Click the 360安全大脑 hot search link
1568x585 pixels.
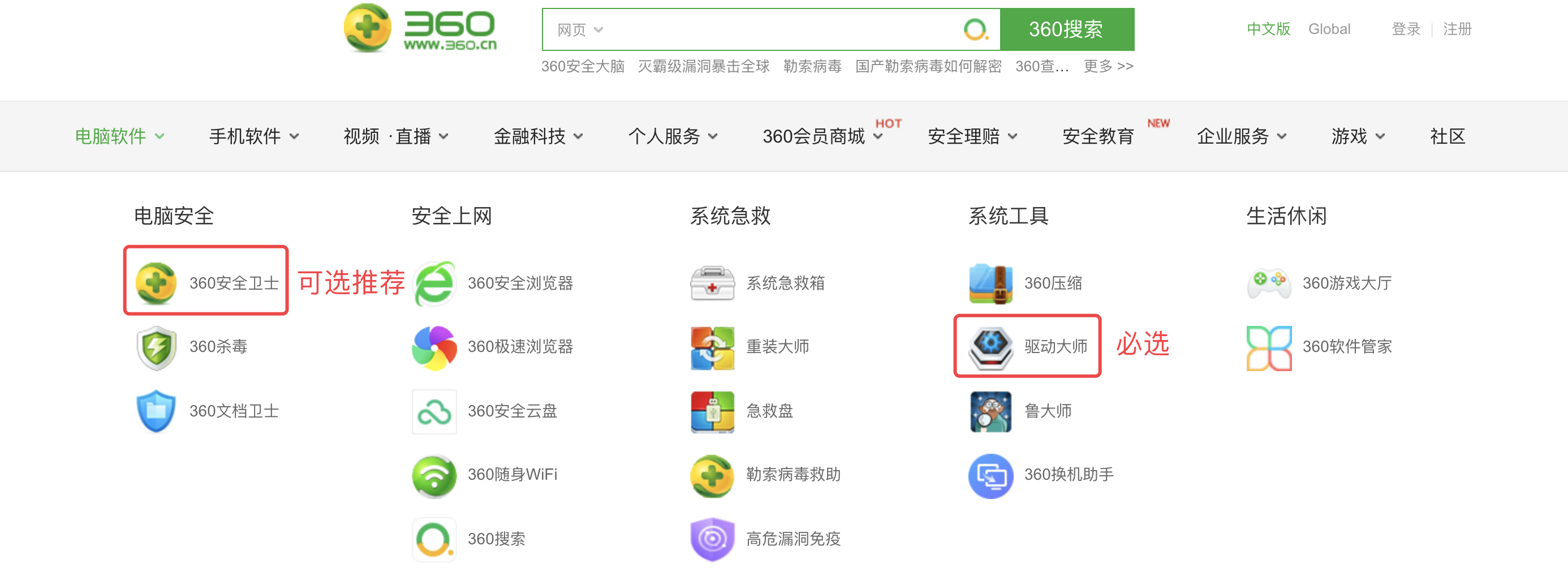583,66
